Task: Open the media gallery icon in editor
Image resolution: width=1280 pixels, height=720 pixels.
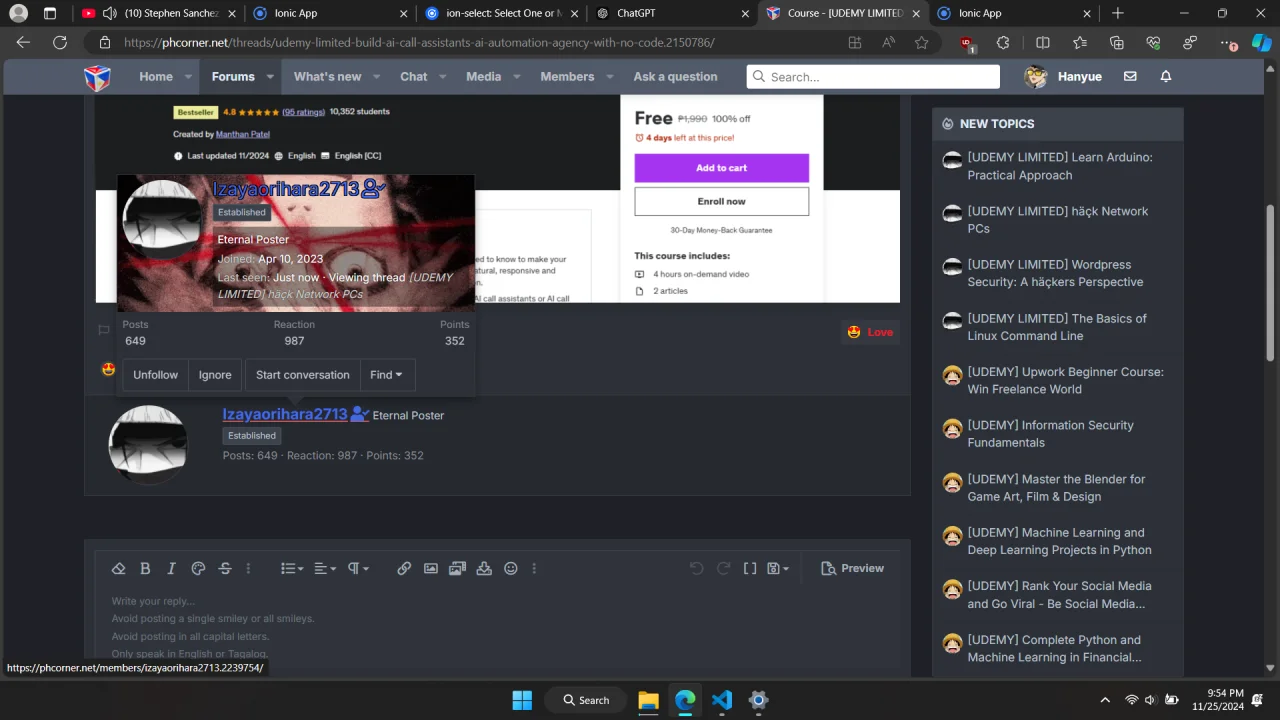Action: pos(457,568)
